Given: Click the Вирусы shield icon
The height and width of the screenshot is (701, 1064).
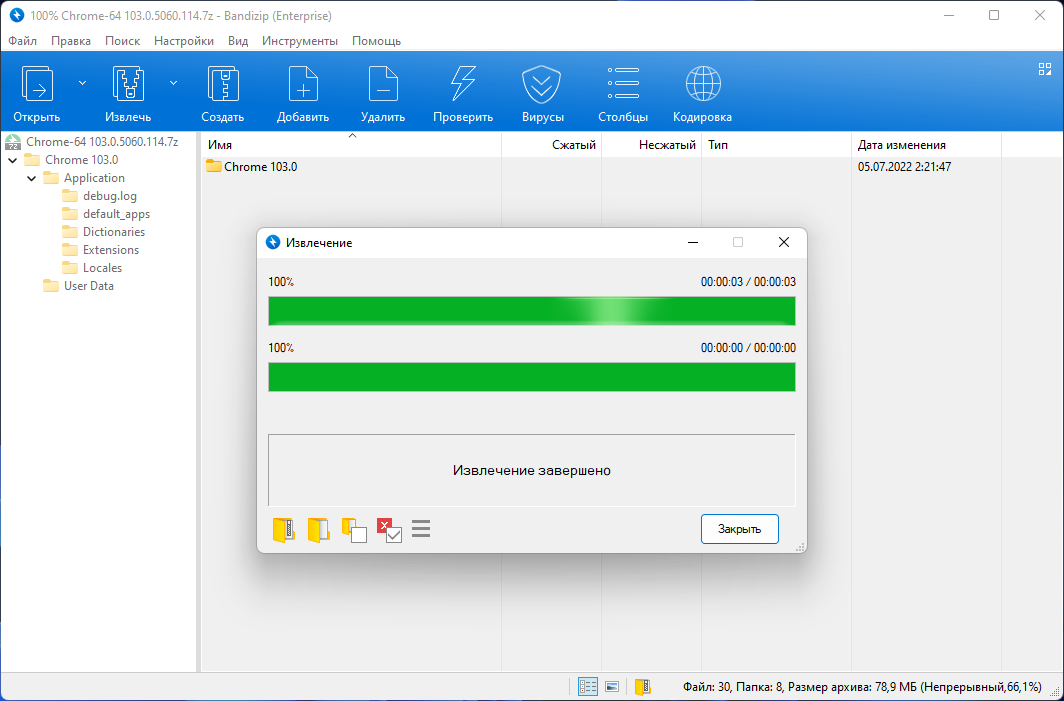Looking at the screenshot, I should pos(542,84).
